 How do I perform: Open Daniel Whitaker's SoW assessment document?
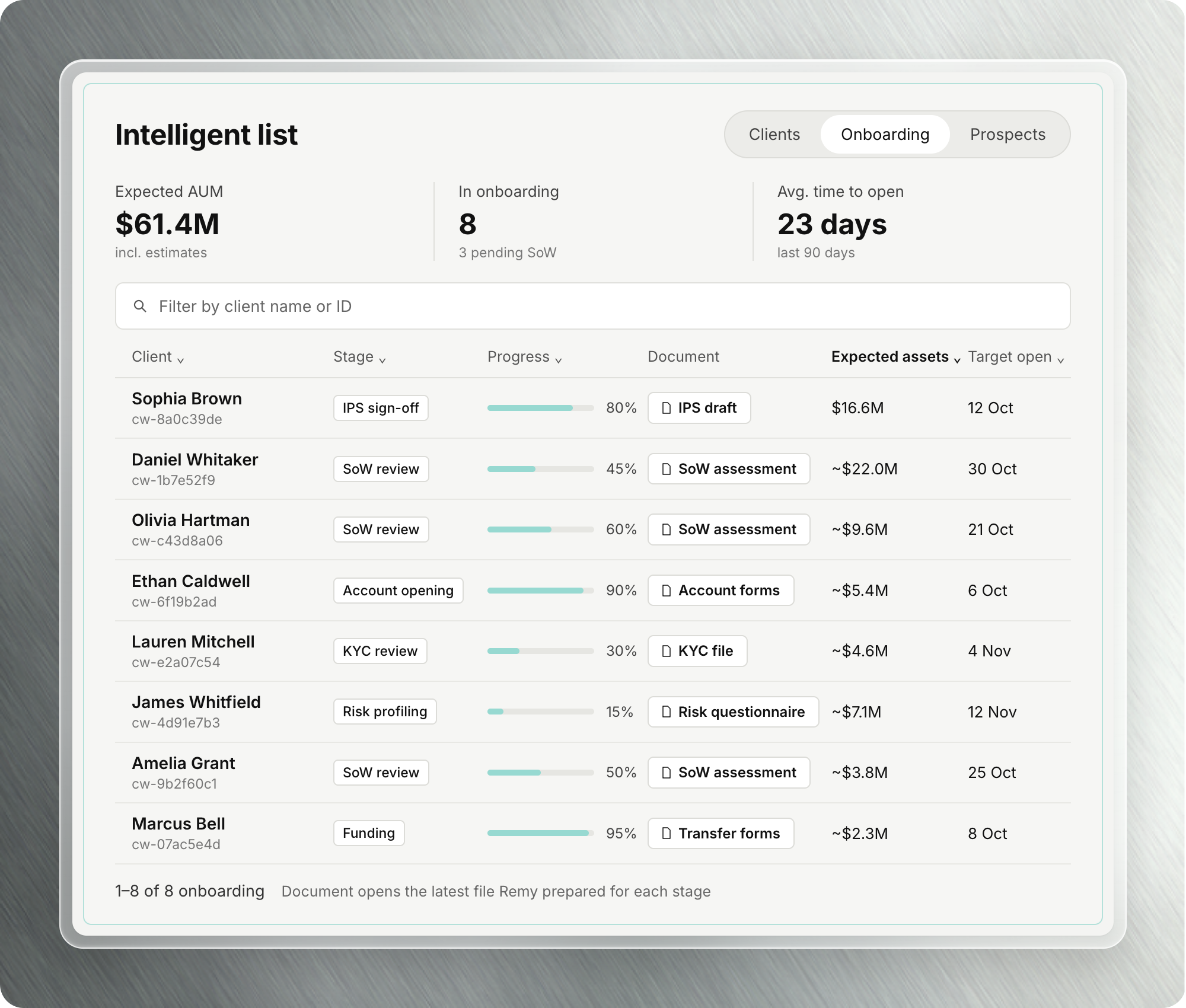729,469
